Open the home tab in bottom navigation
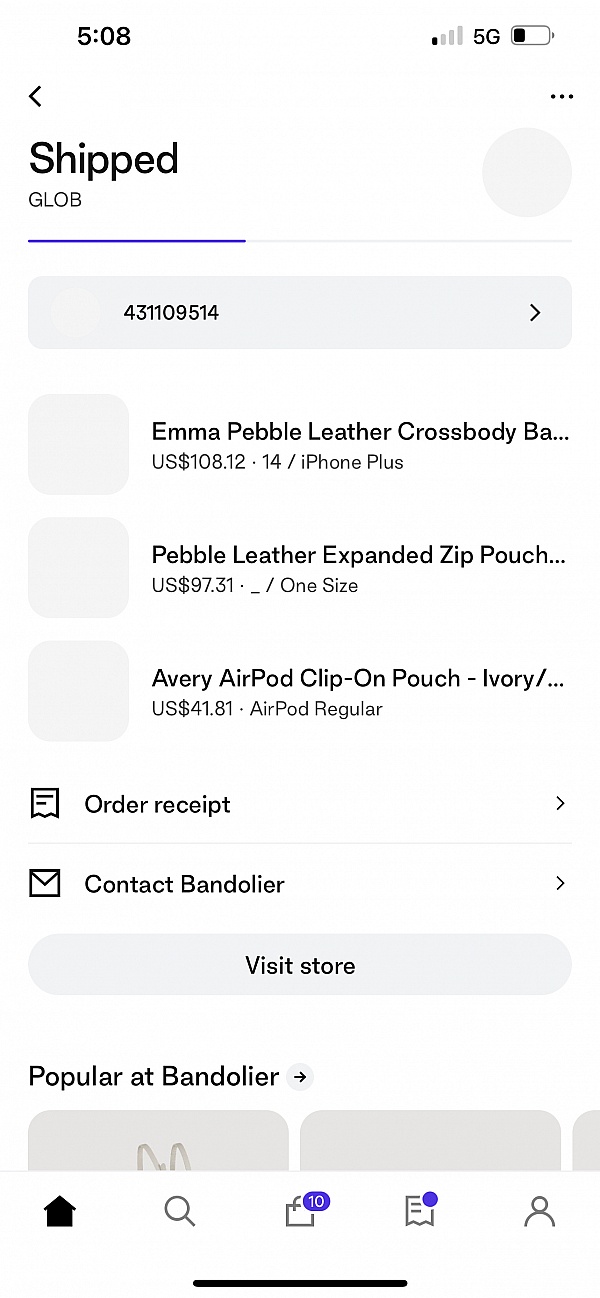This screenshot has width=600, height=1298. pyautogui.click(x=59, y=1211)
